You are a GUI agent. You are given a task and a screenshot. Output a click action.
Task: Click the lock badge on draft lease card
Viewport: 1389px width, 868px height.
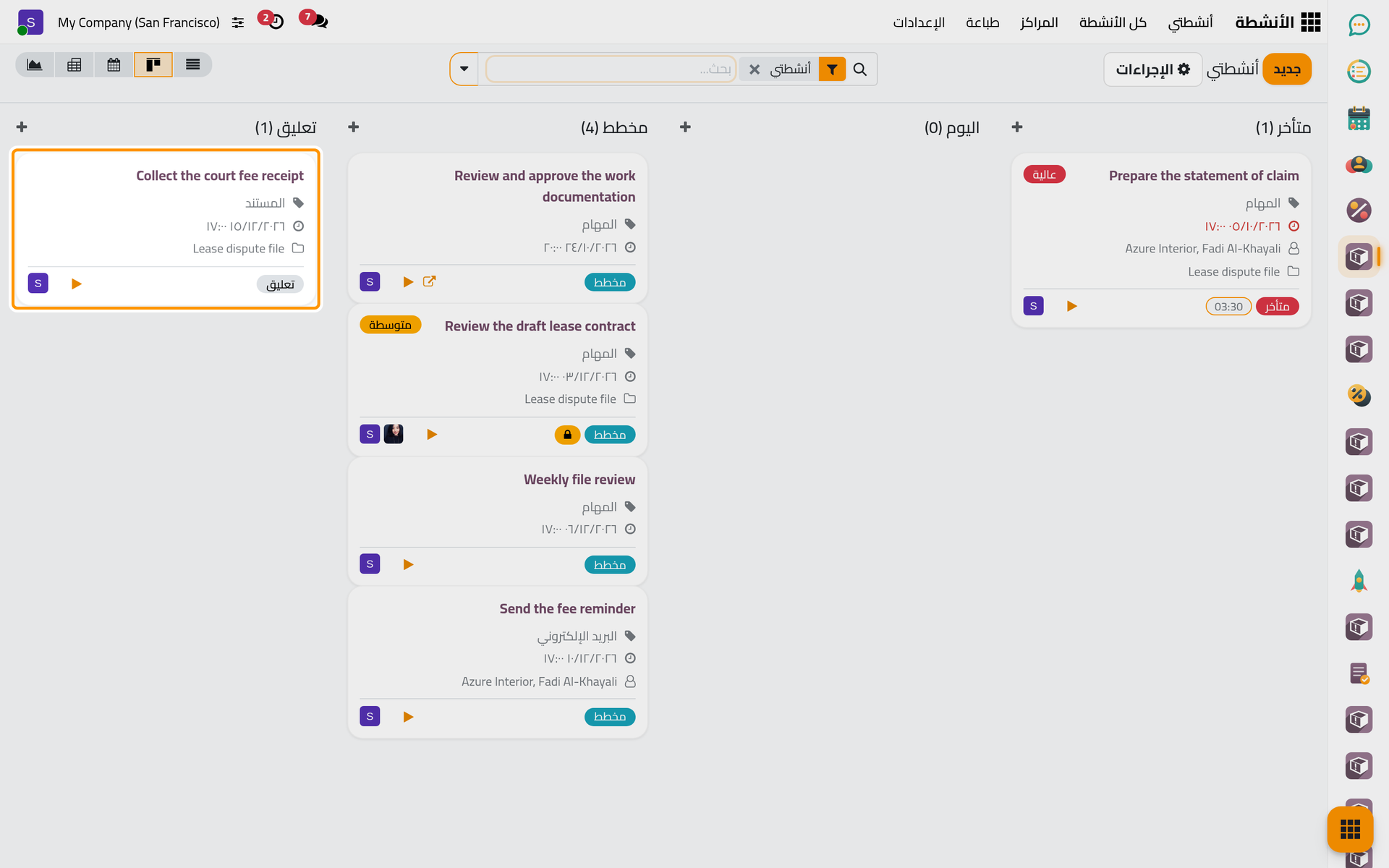pyautogui.click(x=567, y=435)
